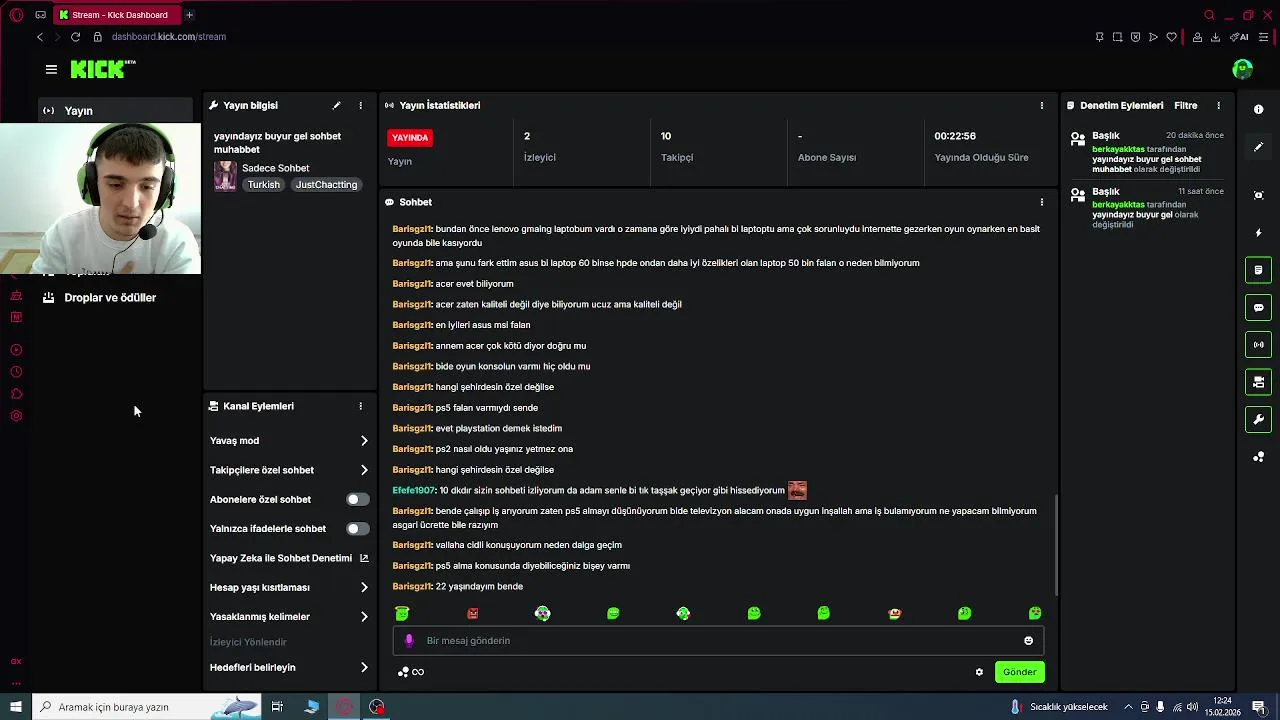Edit stream info with the pencil icon
The width and height of the screenshot is (1280, 720).
(x=336, y=105)
